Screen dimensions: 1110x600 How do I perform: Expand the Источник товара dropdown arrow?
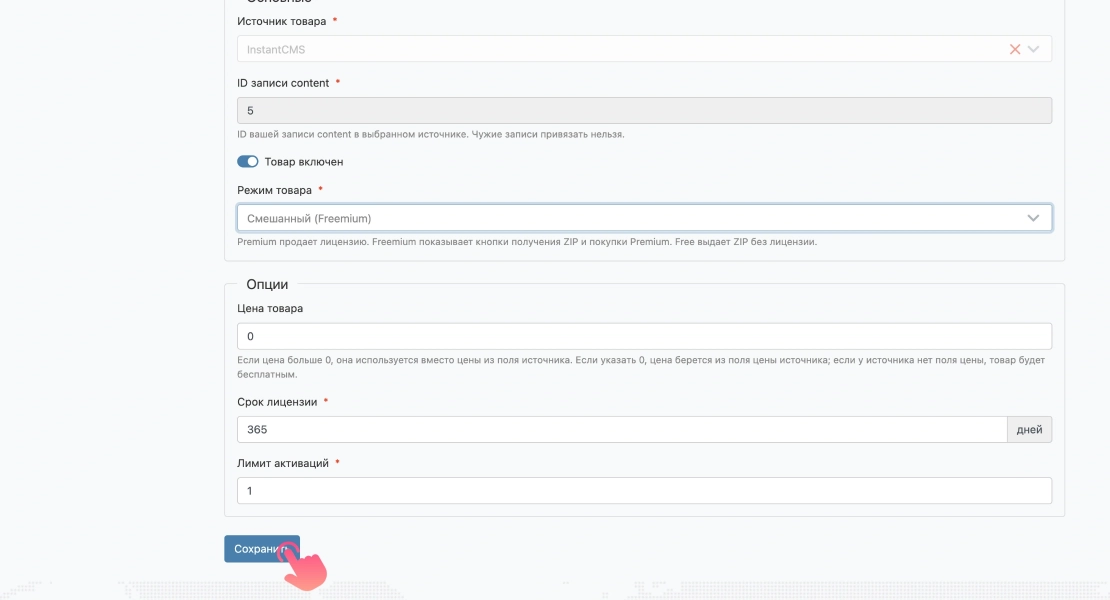click(x=1034, y=49)
